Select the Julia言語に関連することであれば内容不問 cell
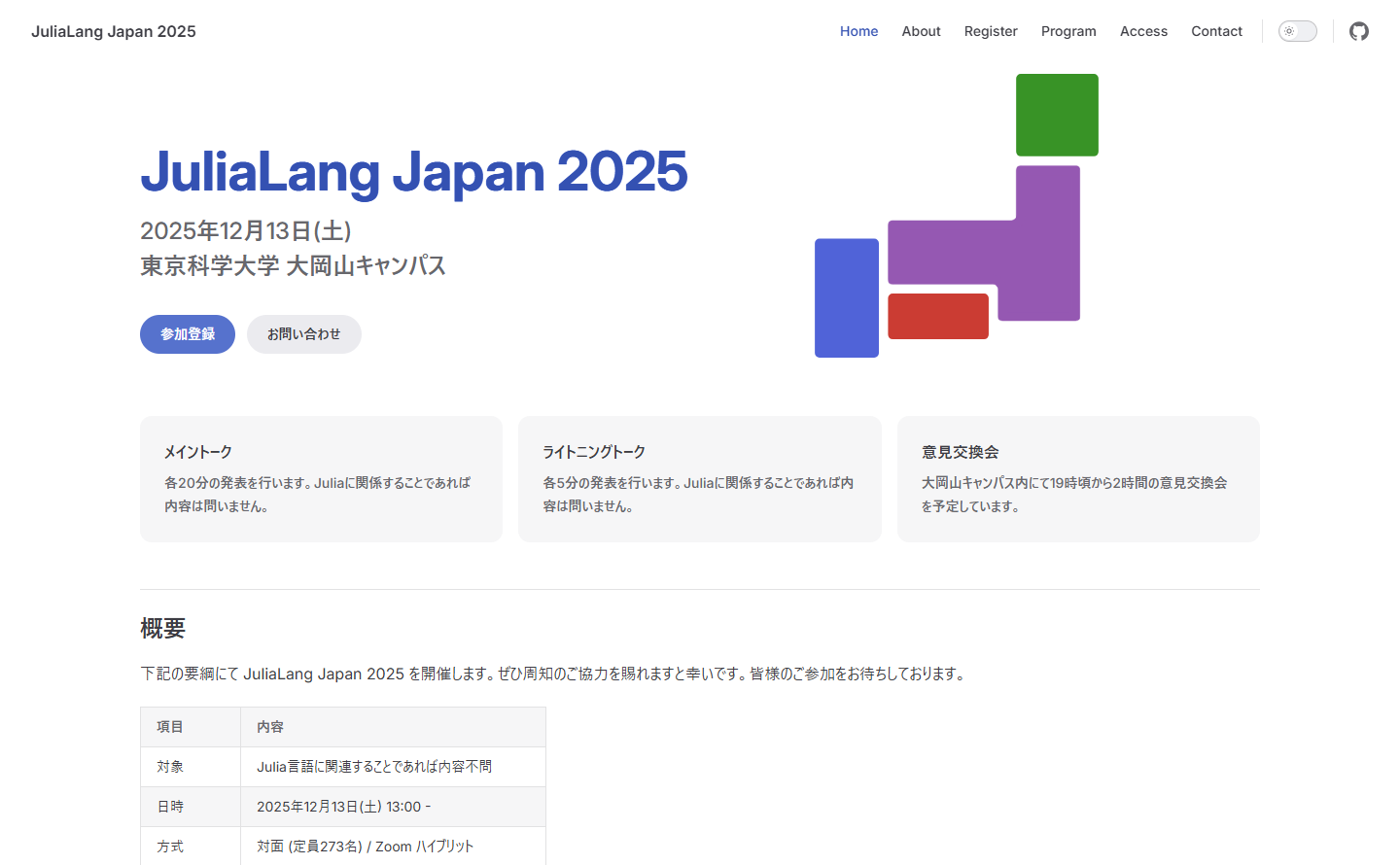 pos(393,767)
